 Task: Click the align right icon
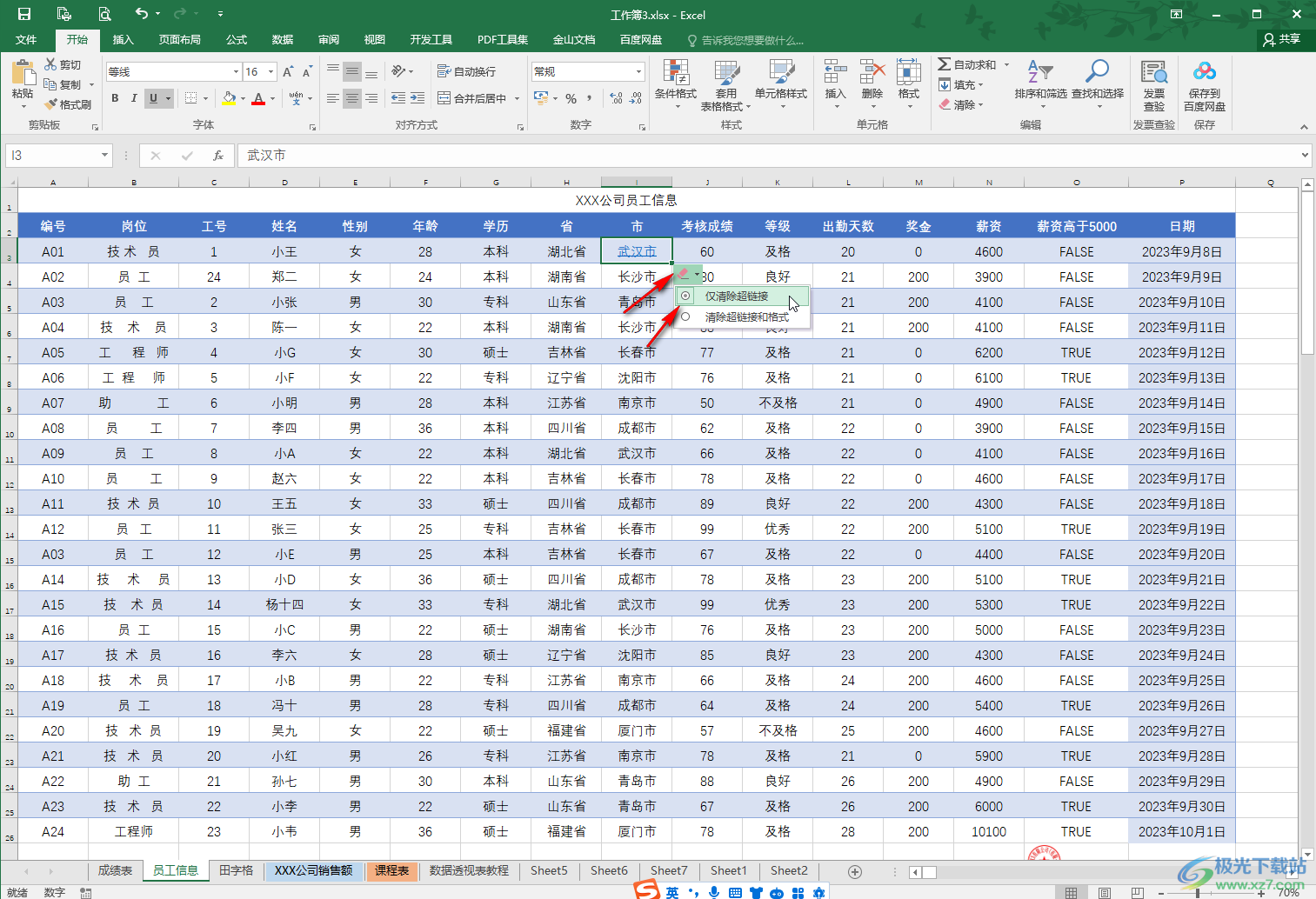pyautogui.click(x=371, y=98)
